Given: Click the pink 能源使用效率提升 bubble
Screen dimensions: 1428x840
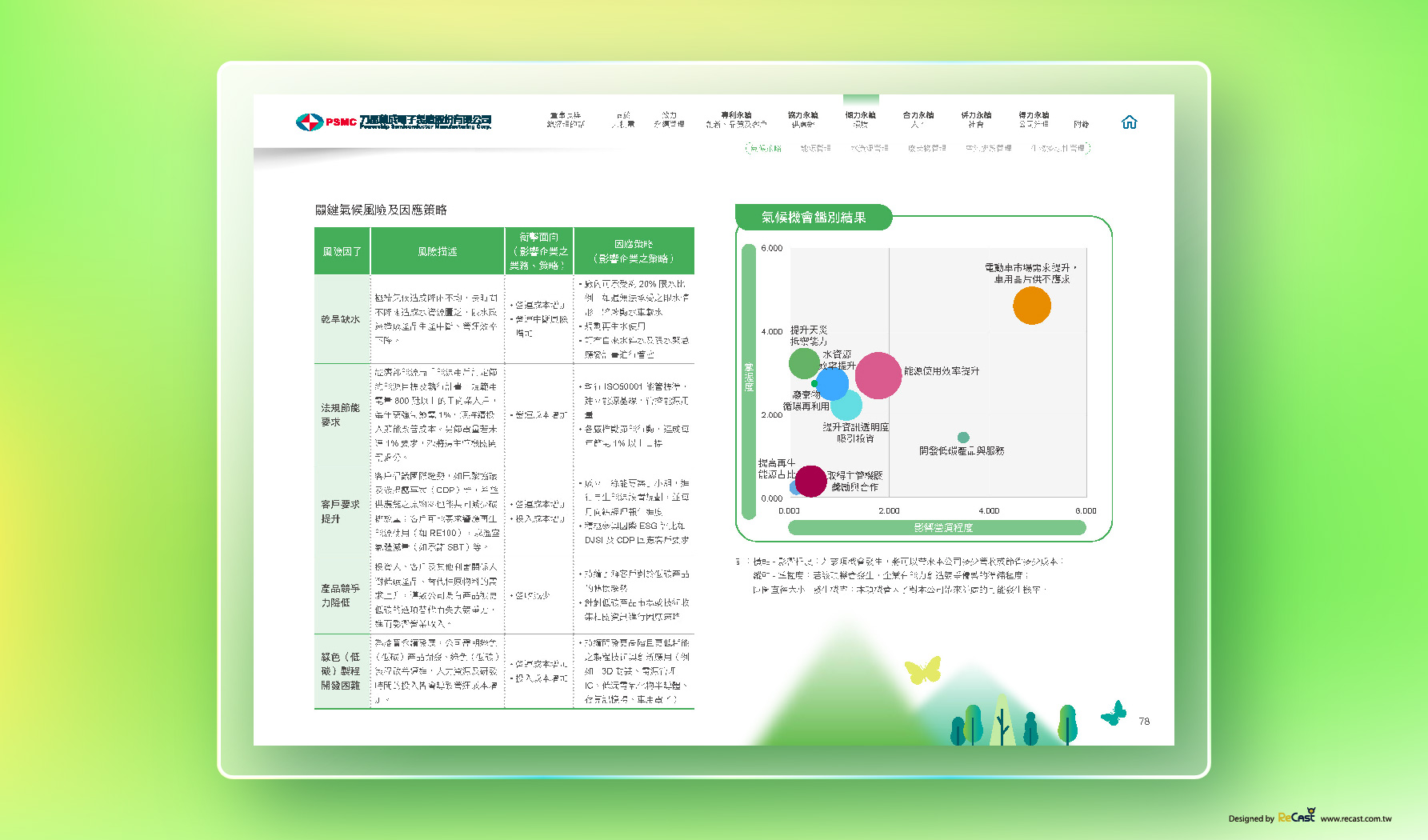Looking at the screenshot, I should click(878, 375).
